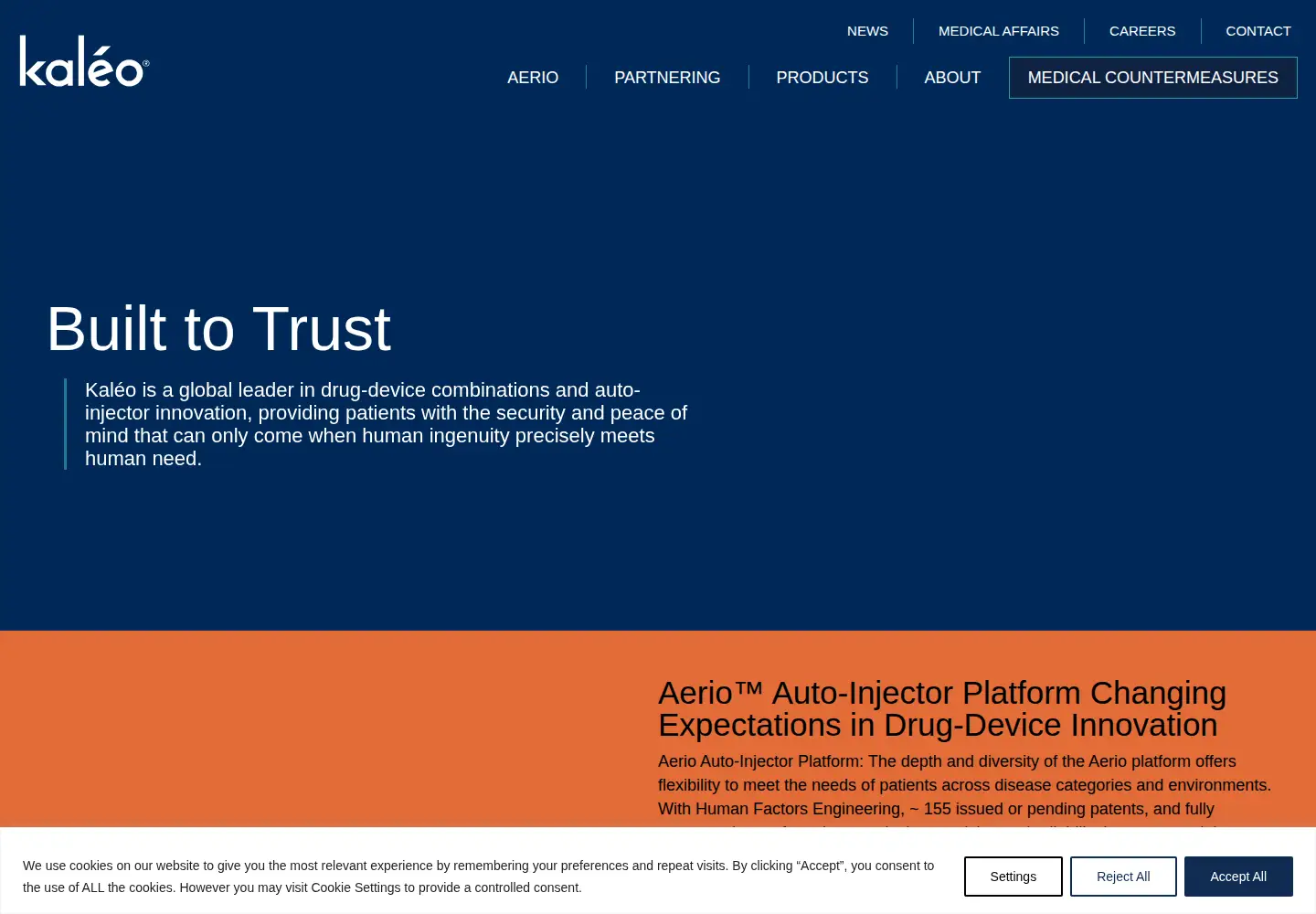The width and height of the screenshot is (1316, 914).
Task: Accept all cookies
Action: [1238, 877]
